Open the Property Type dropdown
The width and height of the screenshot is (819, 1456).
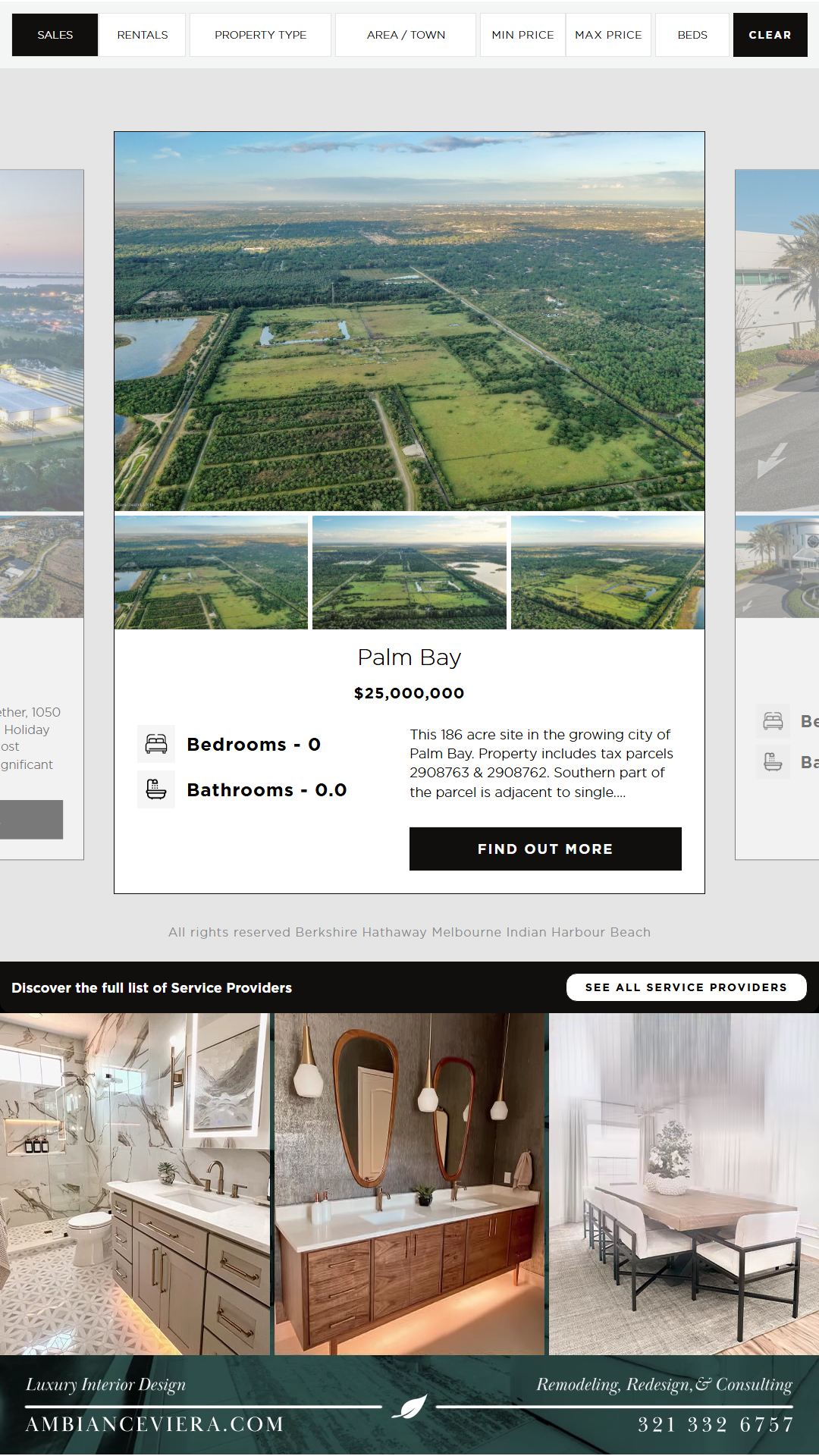pos(260,35)
